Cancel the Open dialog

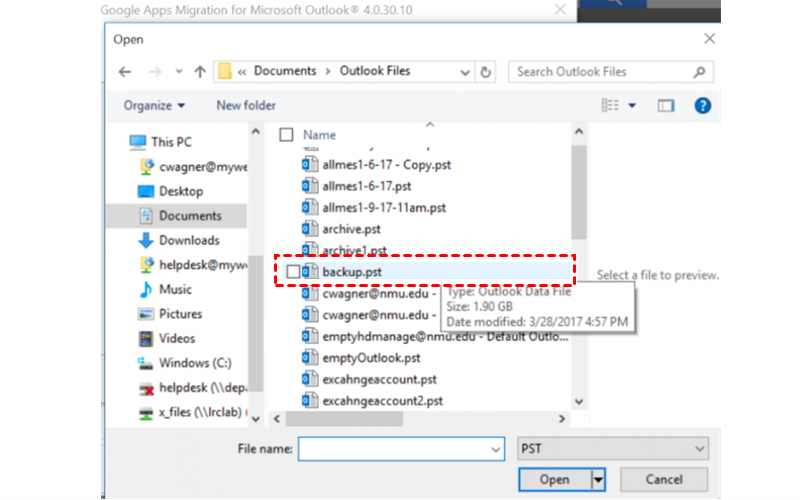[x=664, y=480]
